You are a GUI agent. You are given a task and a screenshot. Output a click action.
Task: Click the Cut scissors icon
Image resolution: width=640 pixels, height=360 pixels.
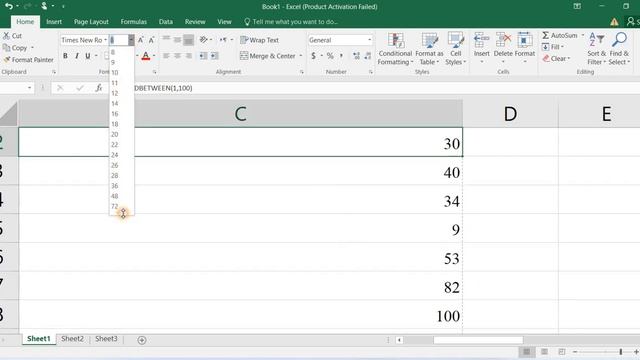6,36
